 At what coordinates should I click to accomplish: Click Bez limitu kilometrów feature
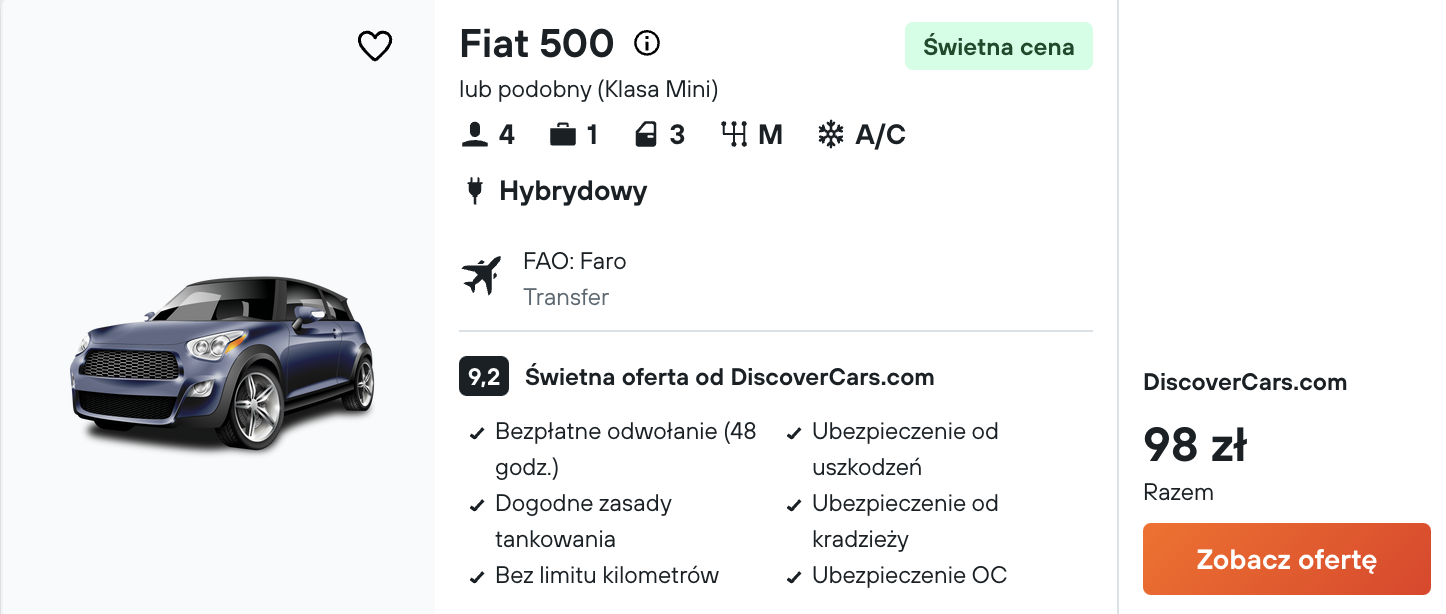pyautogui.click(x=607, y=576)
